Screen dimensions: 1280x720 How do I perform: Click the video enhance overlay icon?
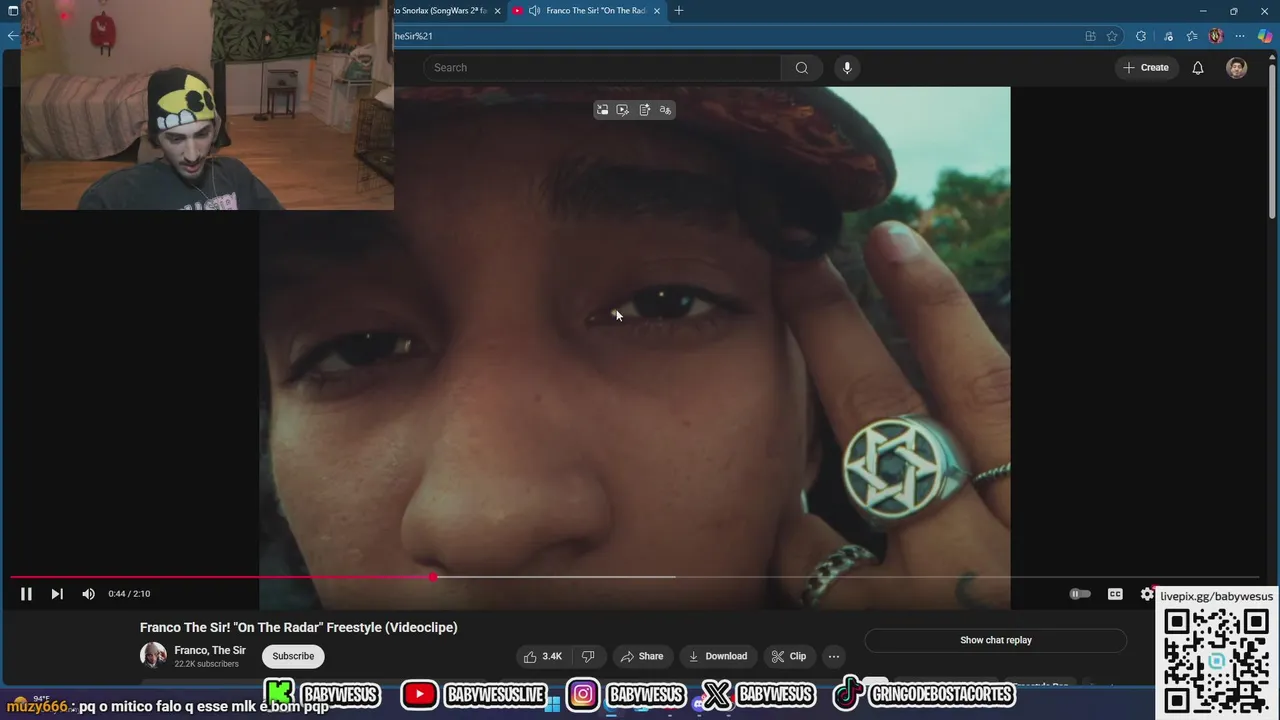[623, 110]
